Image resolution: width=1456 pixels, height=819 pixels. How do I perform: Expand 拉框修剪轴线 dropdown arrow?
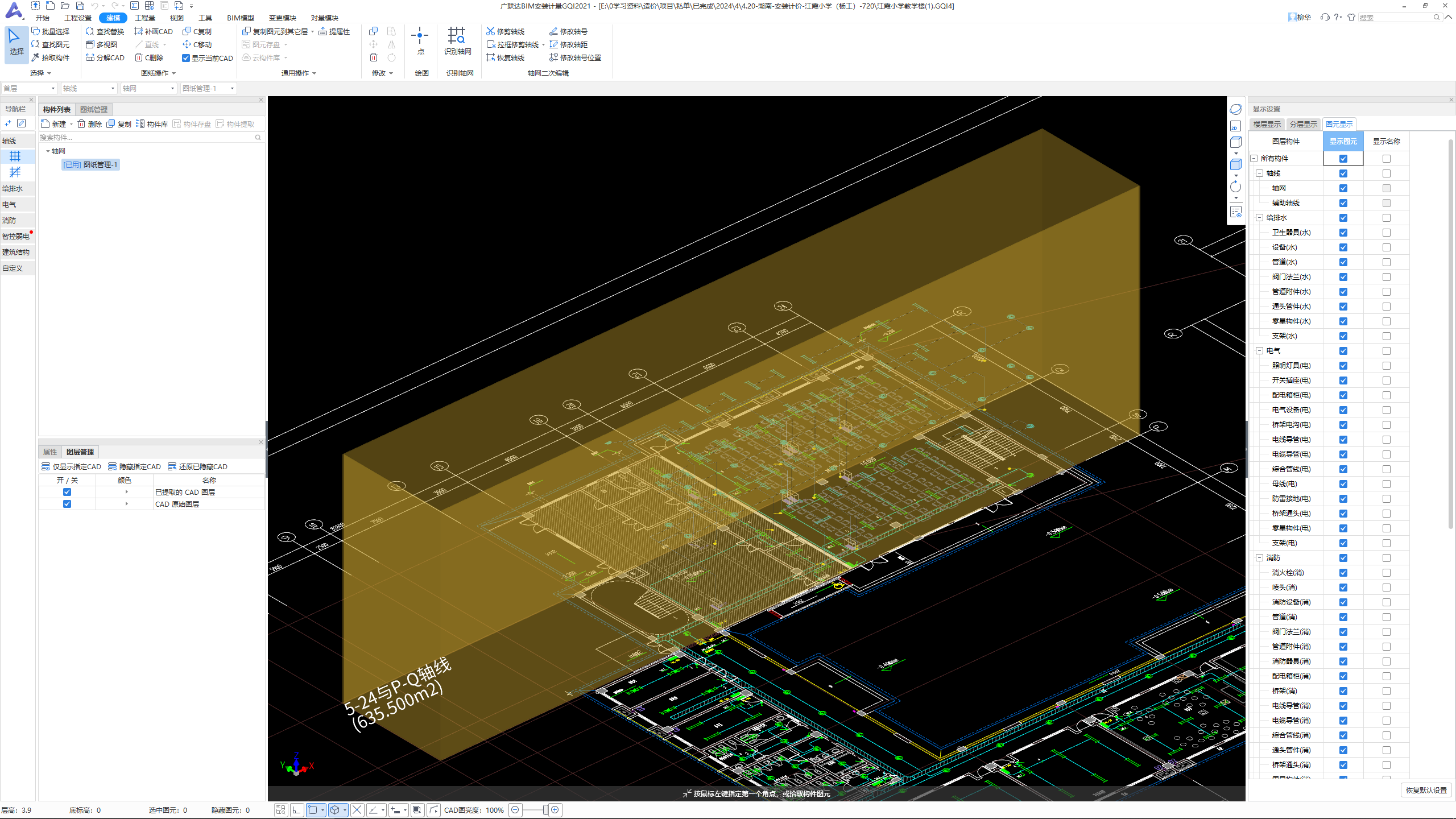click(544, 45)
